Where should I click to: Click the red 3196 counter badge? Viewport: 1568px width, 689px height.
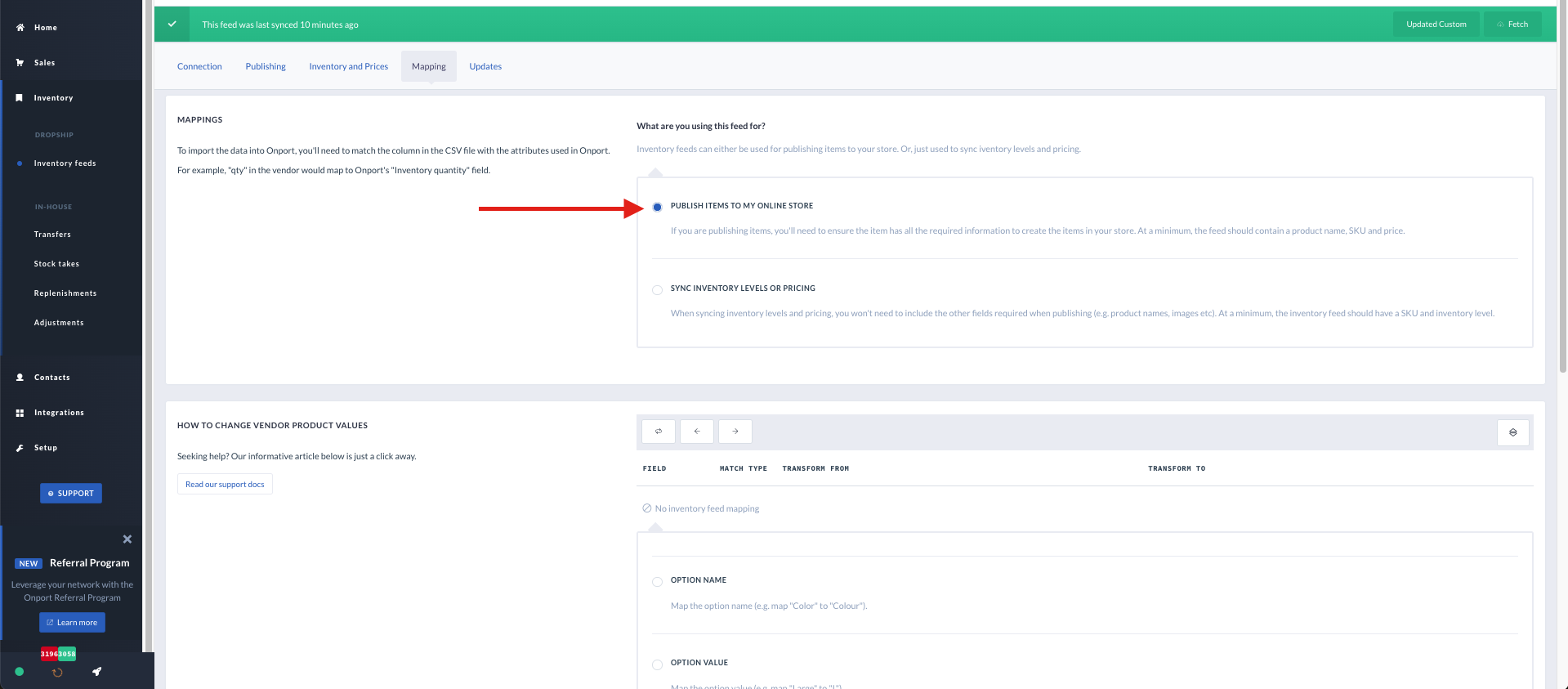tap(49, 654)
